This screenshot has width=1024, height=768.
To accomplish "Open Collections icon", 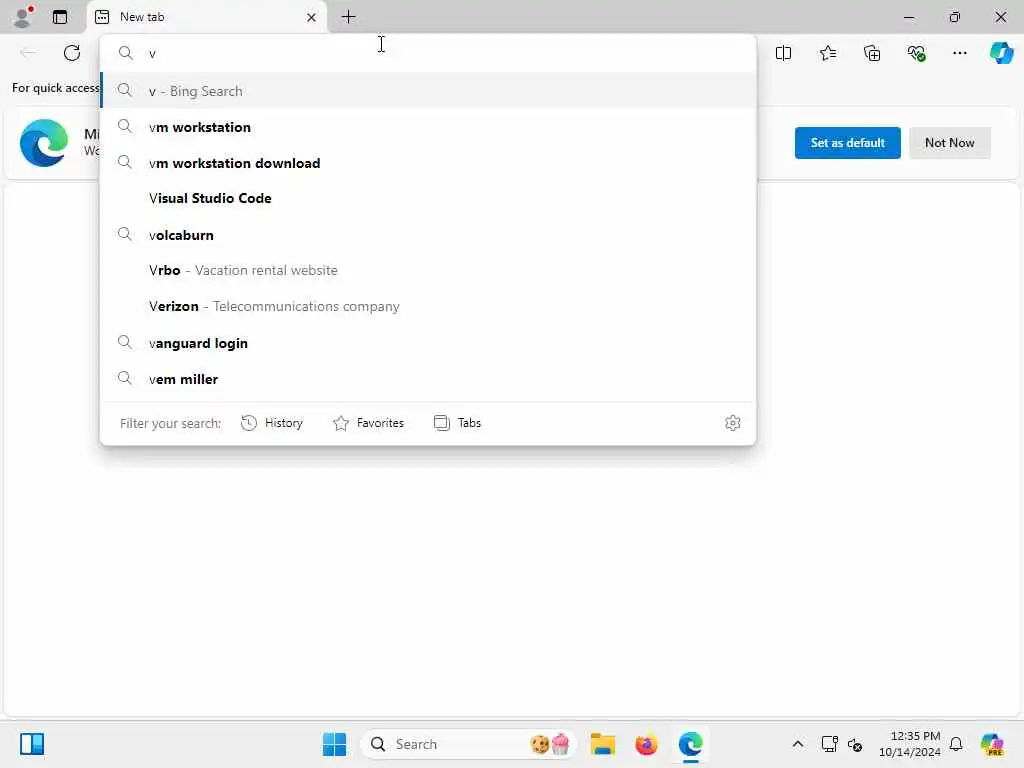I will (872, 53).
